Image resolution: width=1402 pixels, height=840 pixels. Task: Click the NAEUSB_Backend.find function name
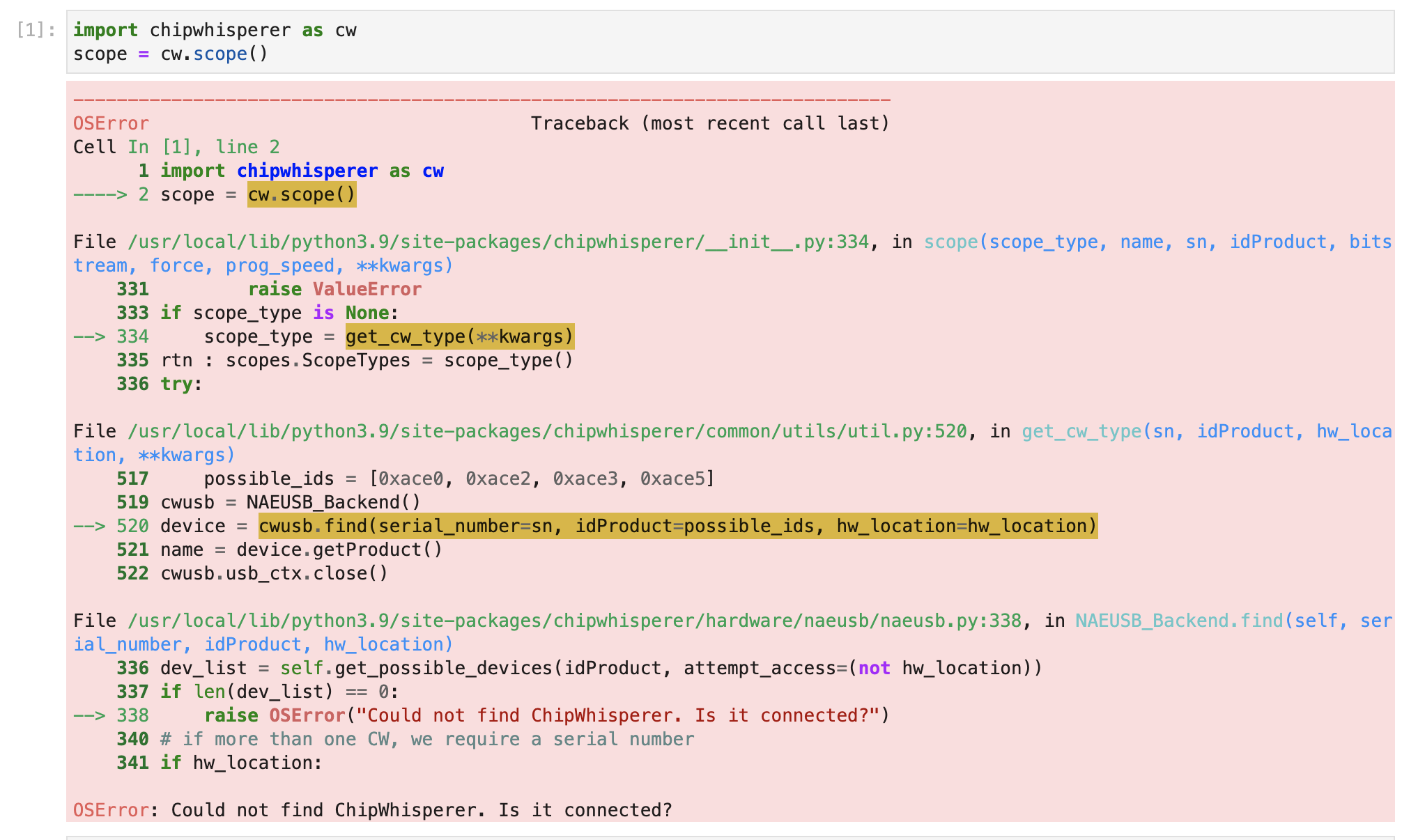coord(1178,621)
